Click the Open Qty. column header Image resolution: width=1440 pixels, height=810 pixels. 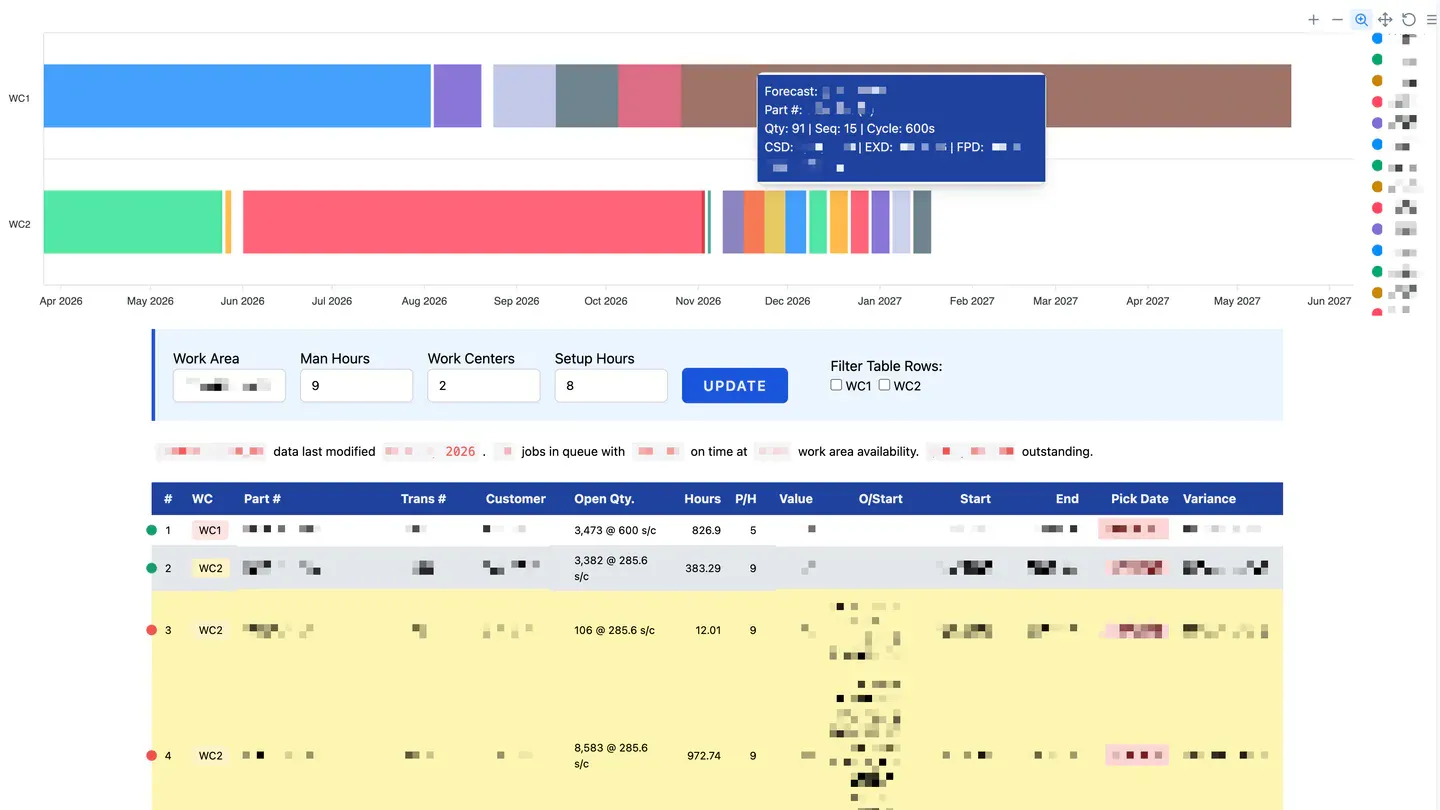click(x=604, y=499)
